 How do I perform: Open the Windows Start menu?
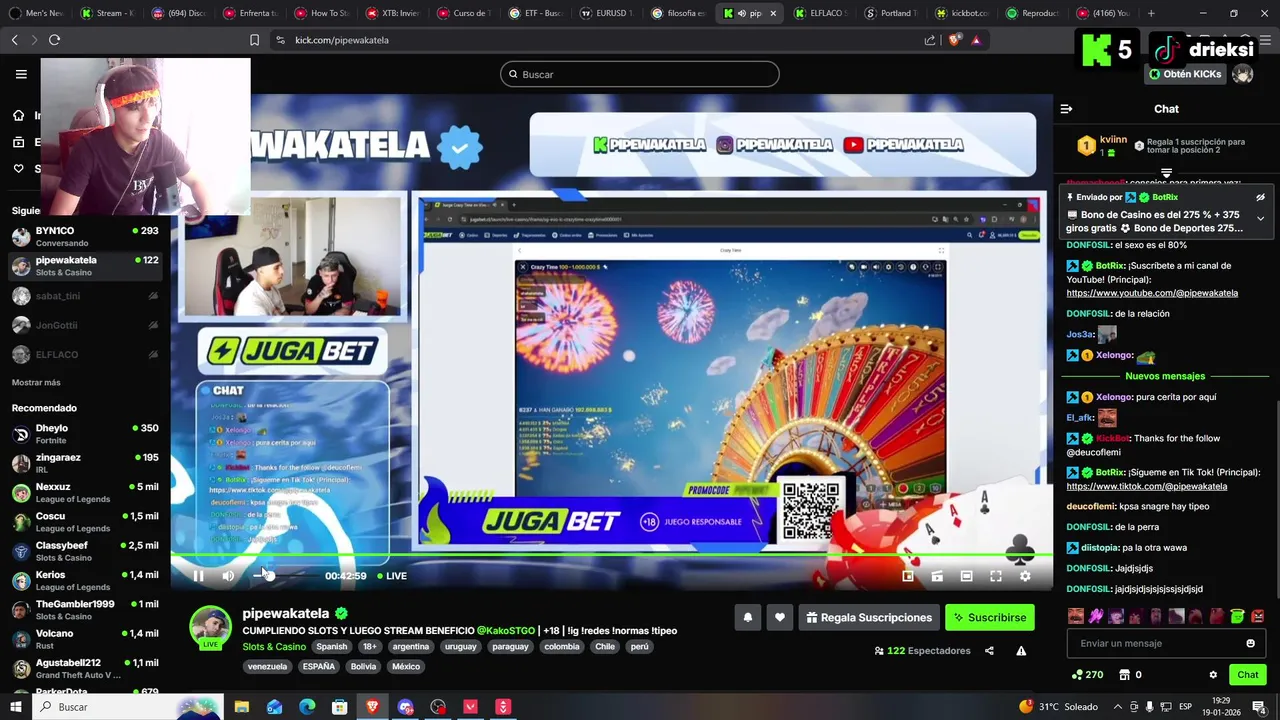pos(16,707)
